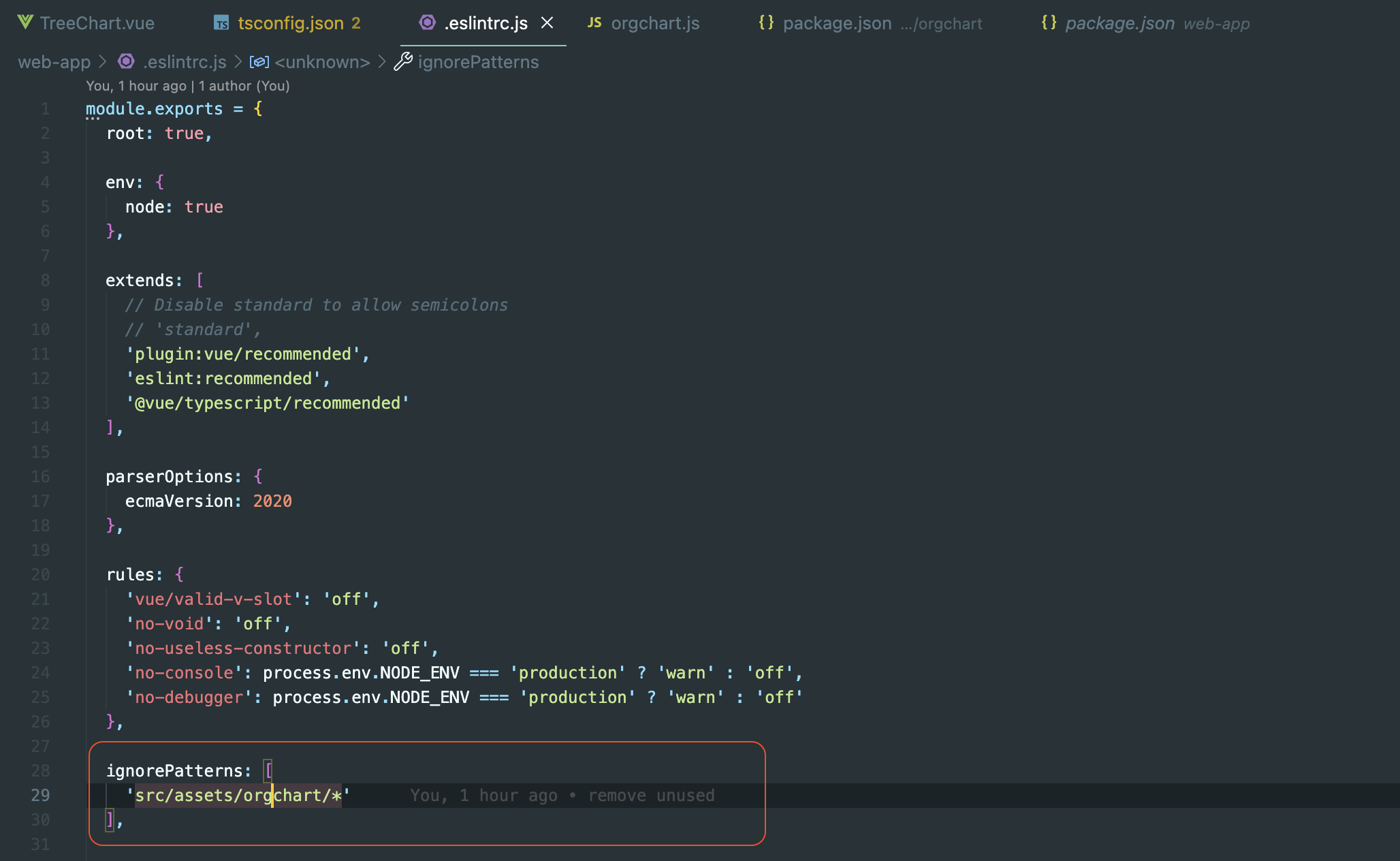Click the JS icon on the orgchart.js tab
Image resolution: width=1400 pixels, height=861 pixels.
[594, 22]
